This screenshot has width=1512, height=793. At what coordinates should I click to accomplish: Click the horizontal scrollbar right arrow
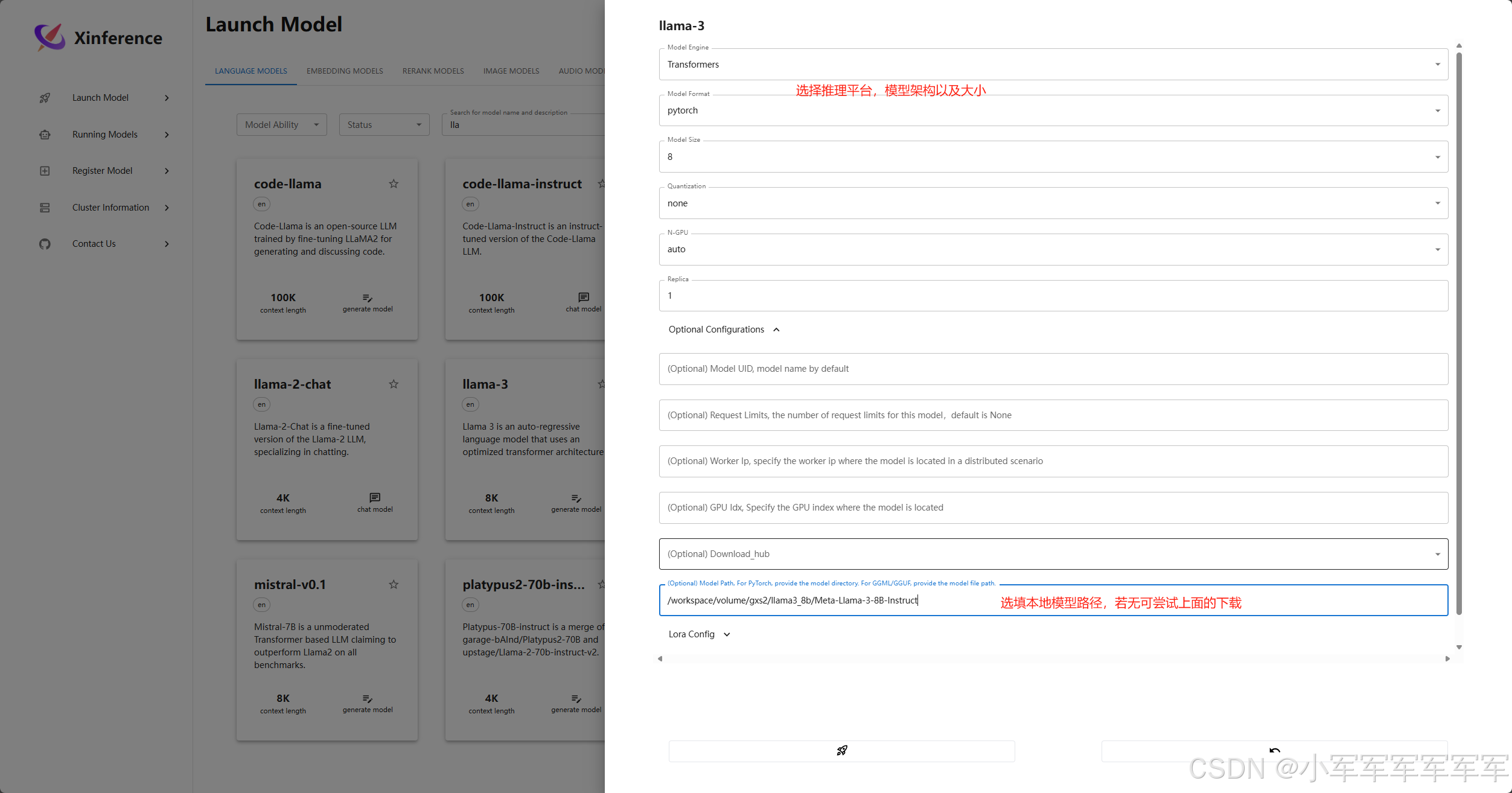point(1447,659)
